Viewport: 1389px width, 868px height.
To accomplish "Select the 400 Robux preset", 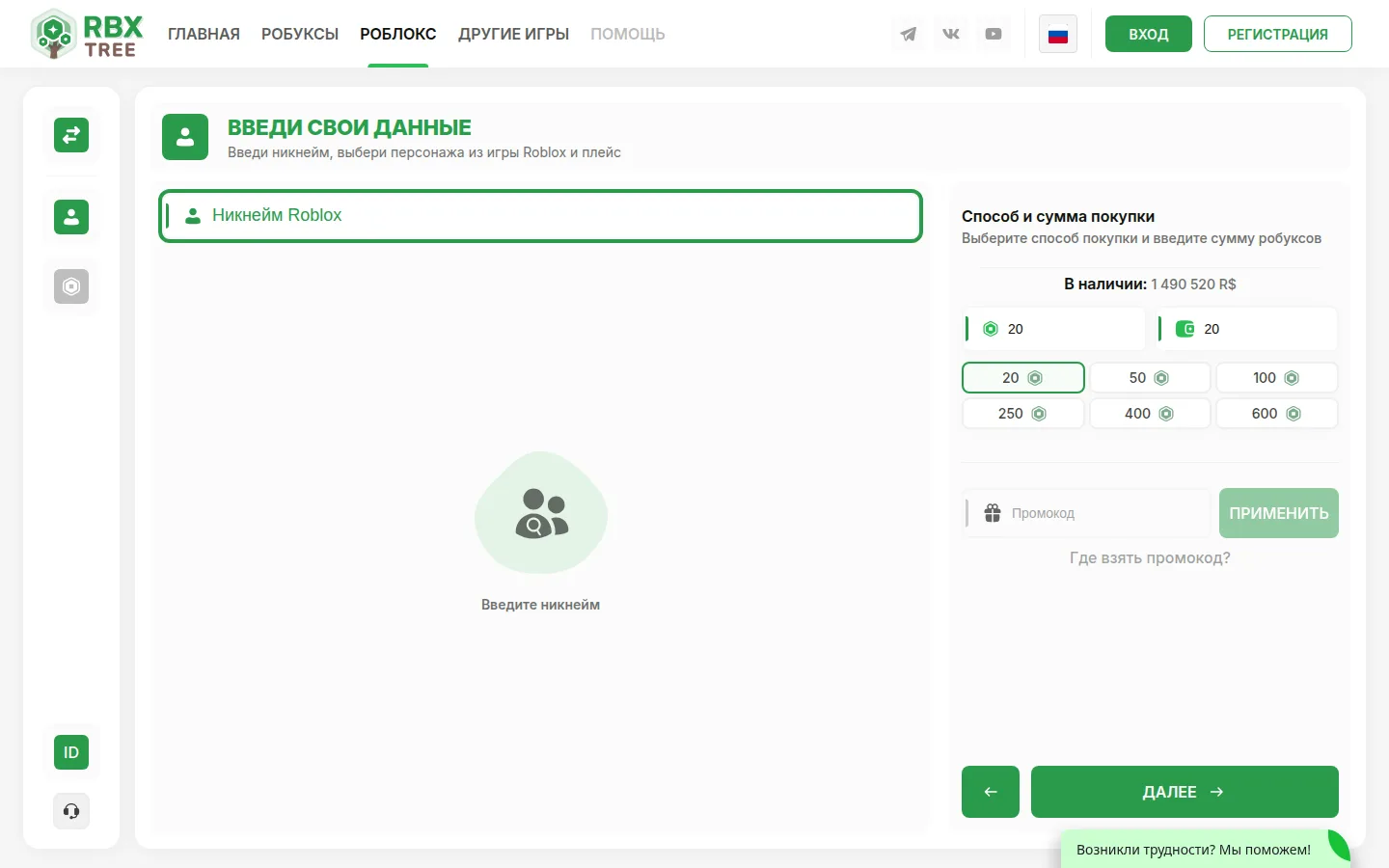I will [1150, 414].
